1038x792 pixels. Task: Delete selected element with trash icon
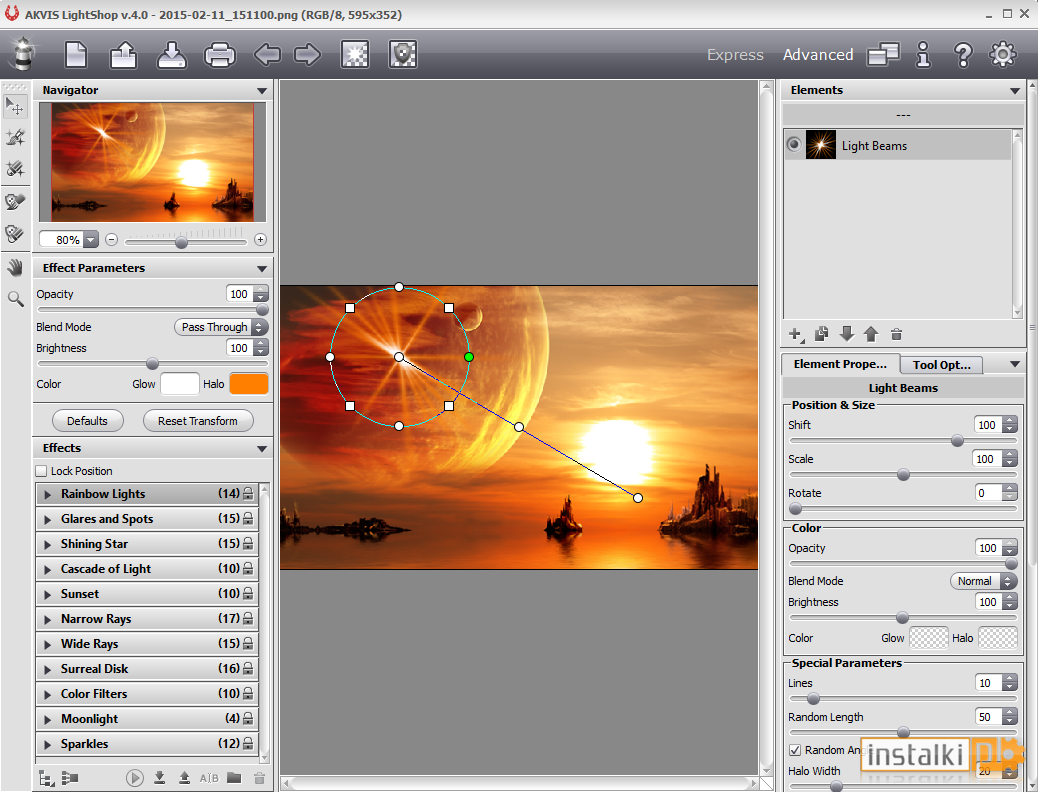click(896, 334)
